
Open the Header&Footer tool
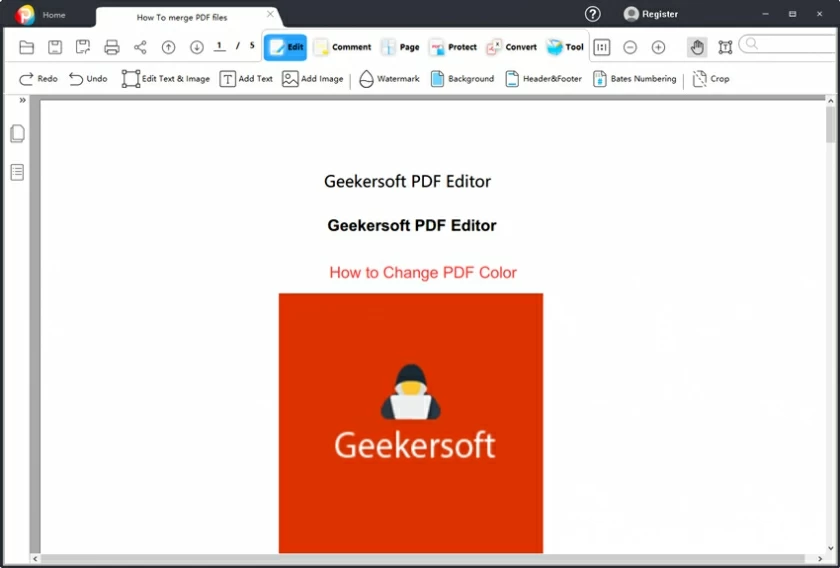click(544, 79)
